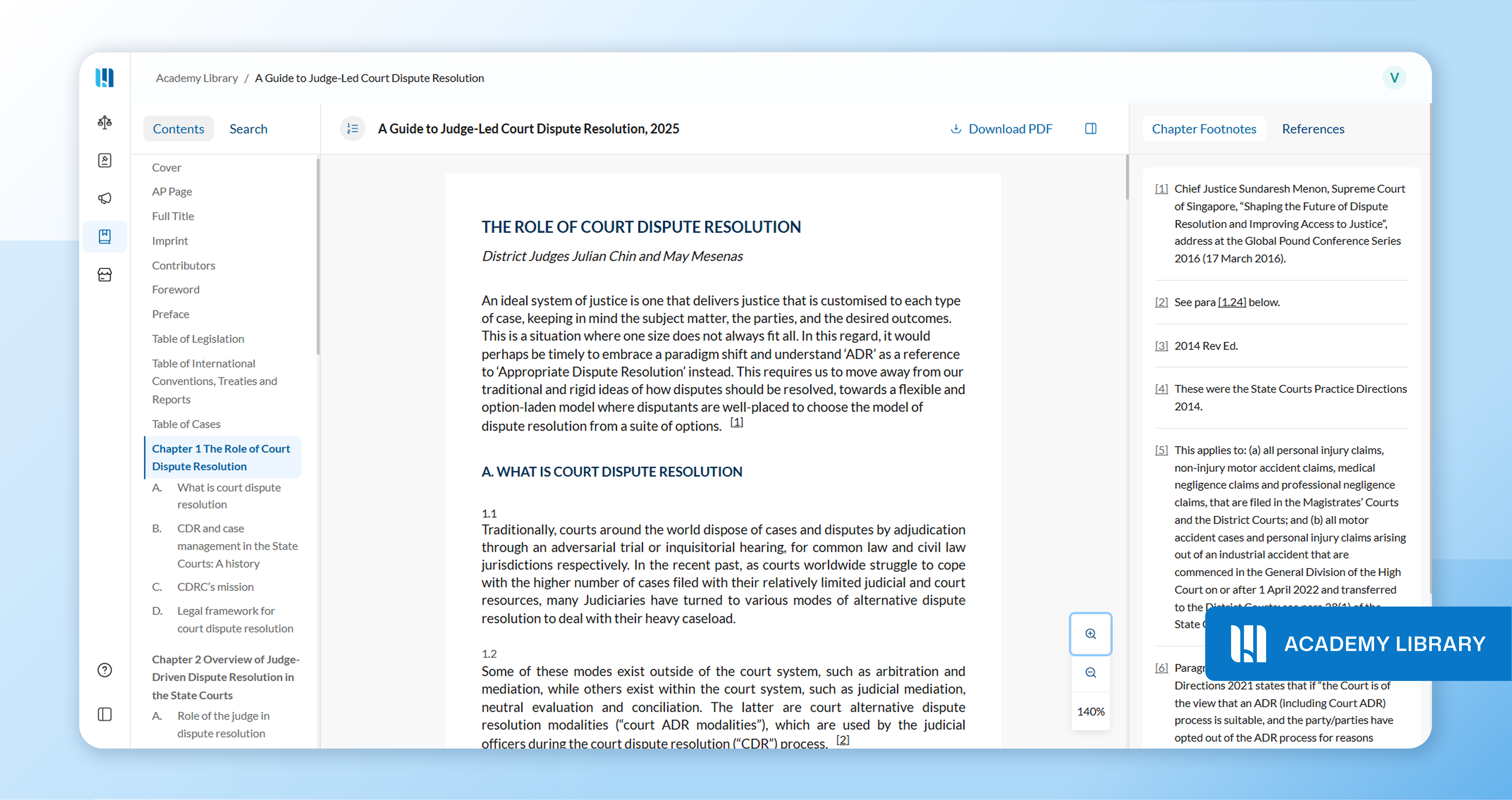The height and width of the screenshot is (800, 1512).
Task: Zoom out of the document
Action: tap(1090, 673)
